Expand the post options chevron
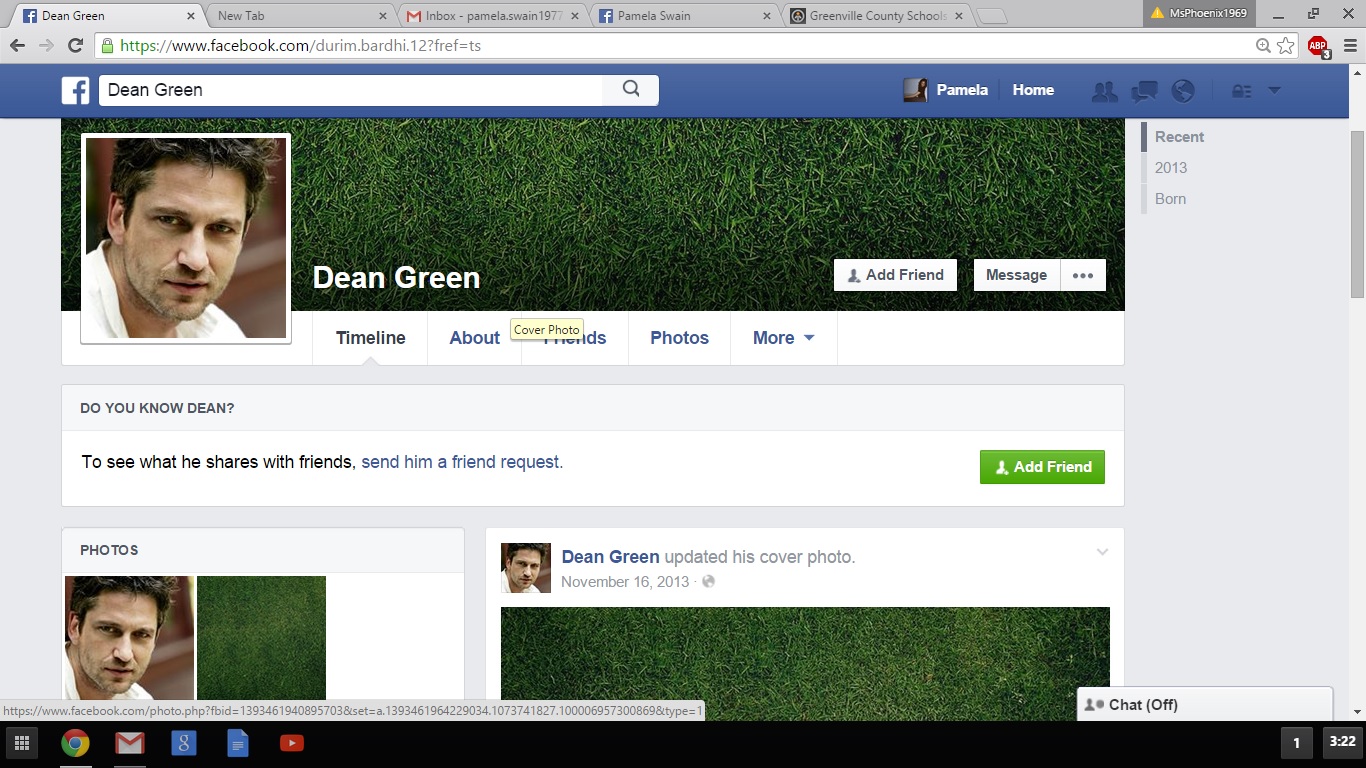The height and width of the screenshot is (768, 1366). click(1102, 552)
